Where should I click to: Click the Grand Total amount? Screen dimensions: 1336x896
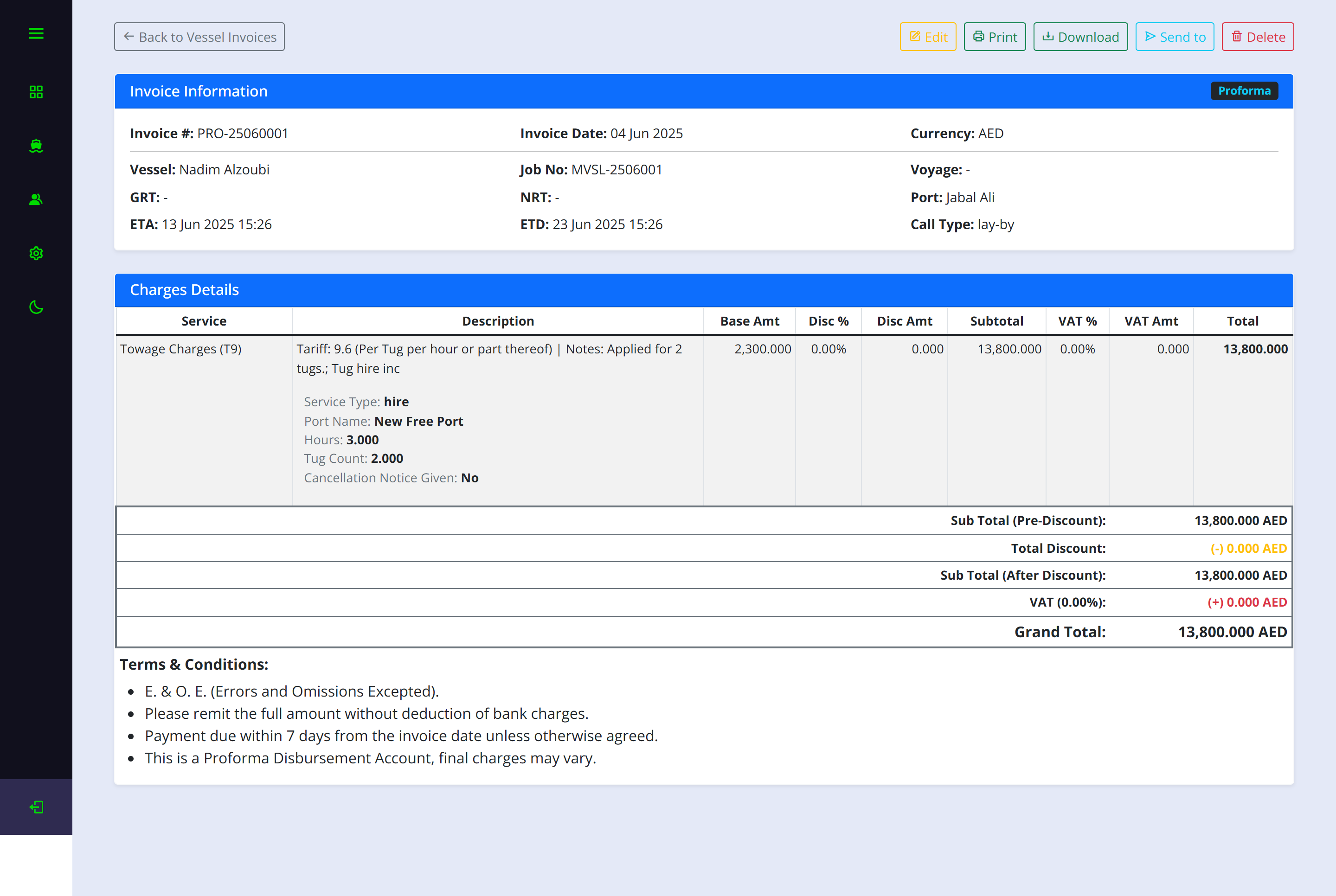(x=1232, y=632)
